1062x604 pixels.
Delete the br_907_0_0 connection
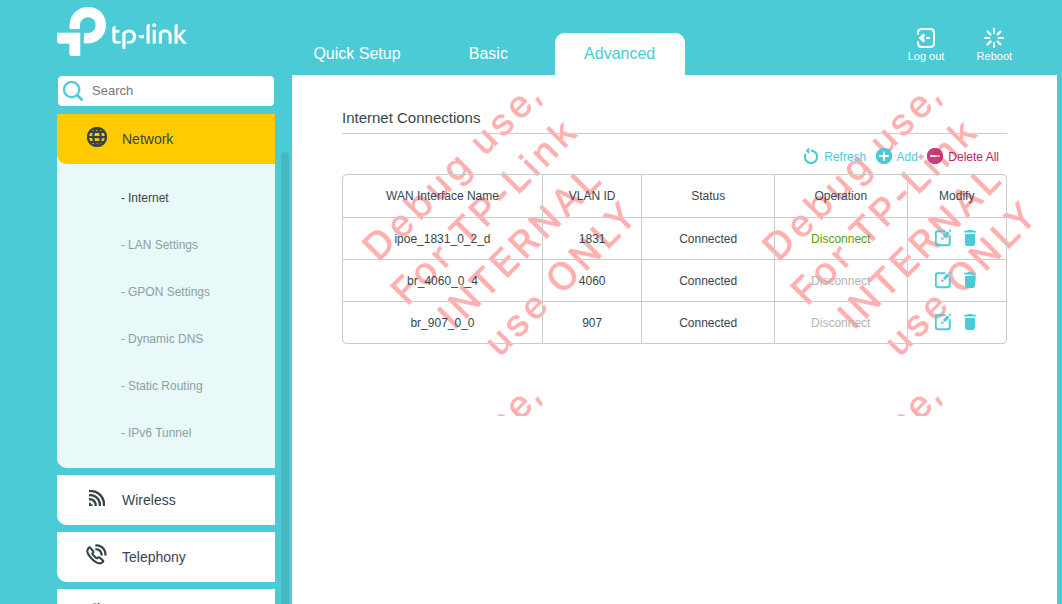(x=969, y=322)
